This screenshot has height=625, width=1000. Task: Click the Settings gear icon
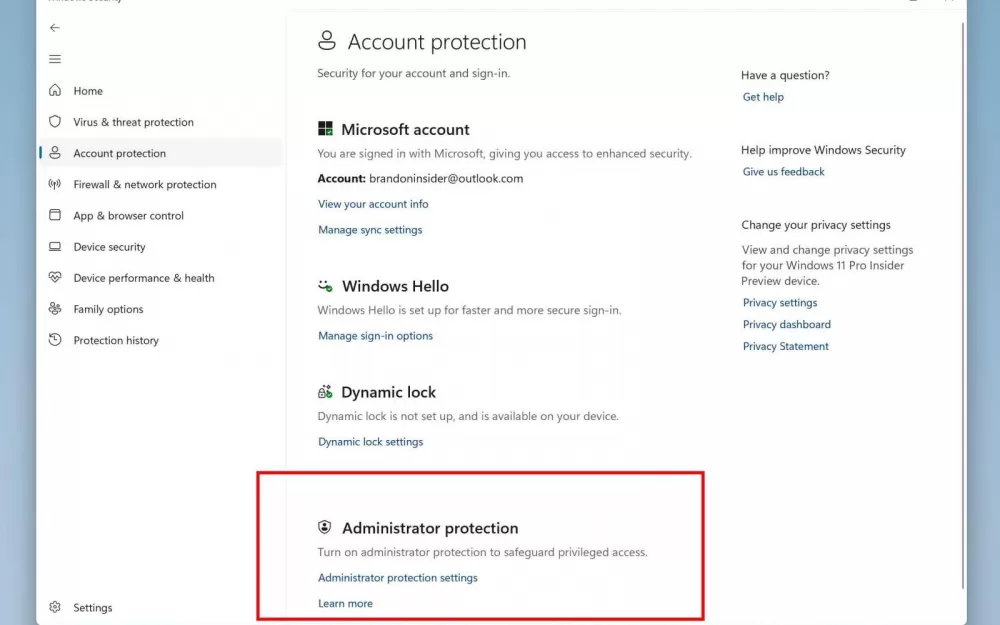[x=55, y=607]
